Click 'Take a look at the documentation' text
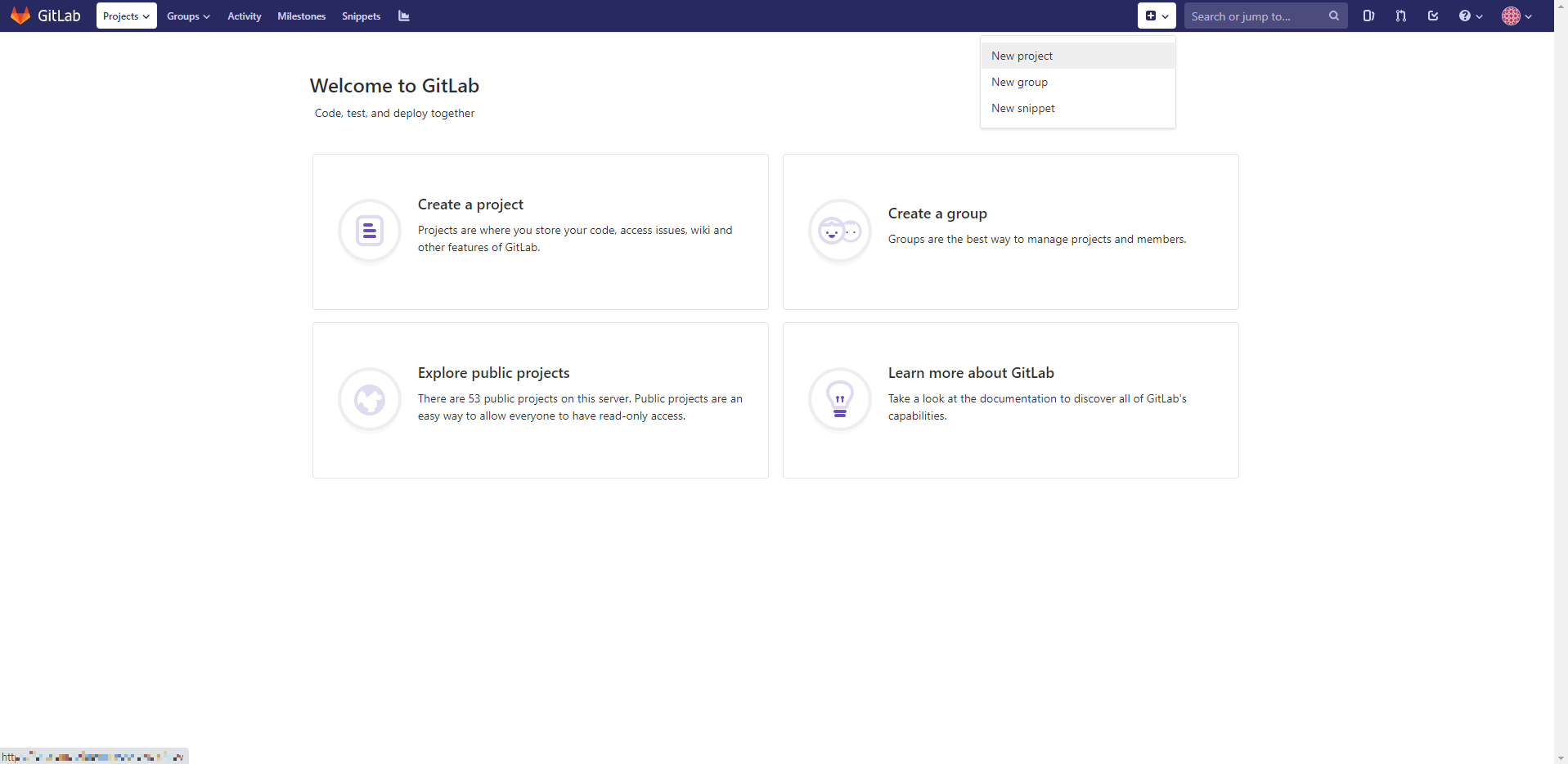The height and width of the screenshot is (764, 1568). pyautogui.click(x=1037, y=407)
